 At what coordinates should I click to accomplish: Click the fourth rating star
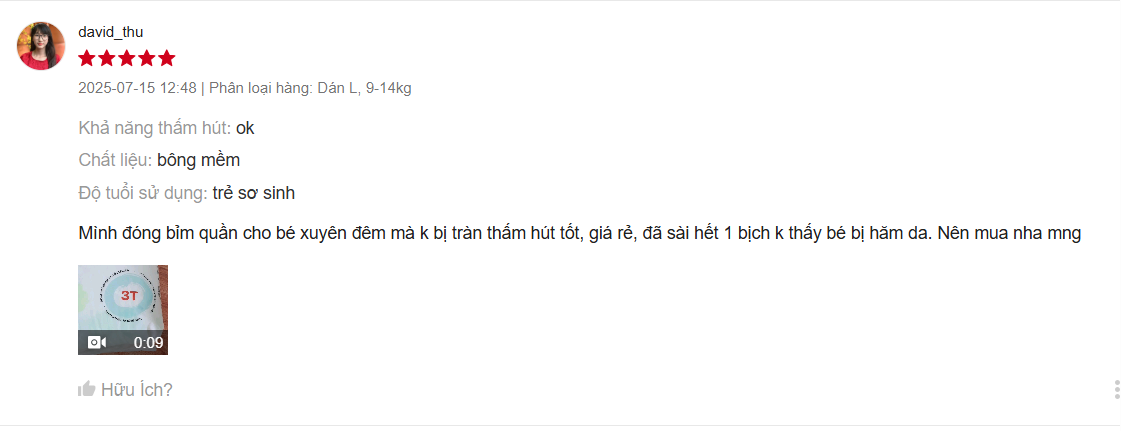point(147,58)
